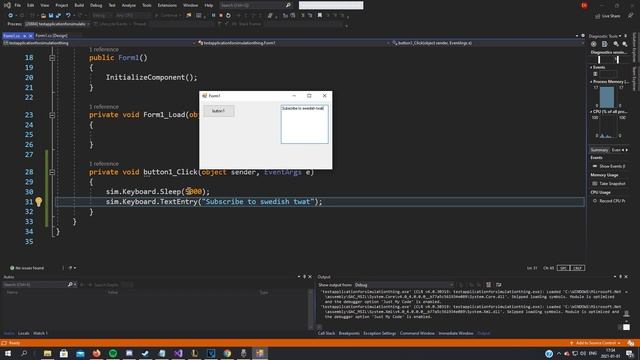640x360 pixels.
Task: Collapse the Events section in Diagnostic Tools
Action: click(591, 67)
